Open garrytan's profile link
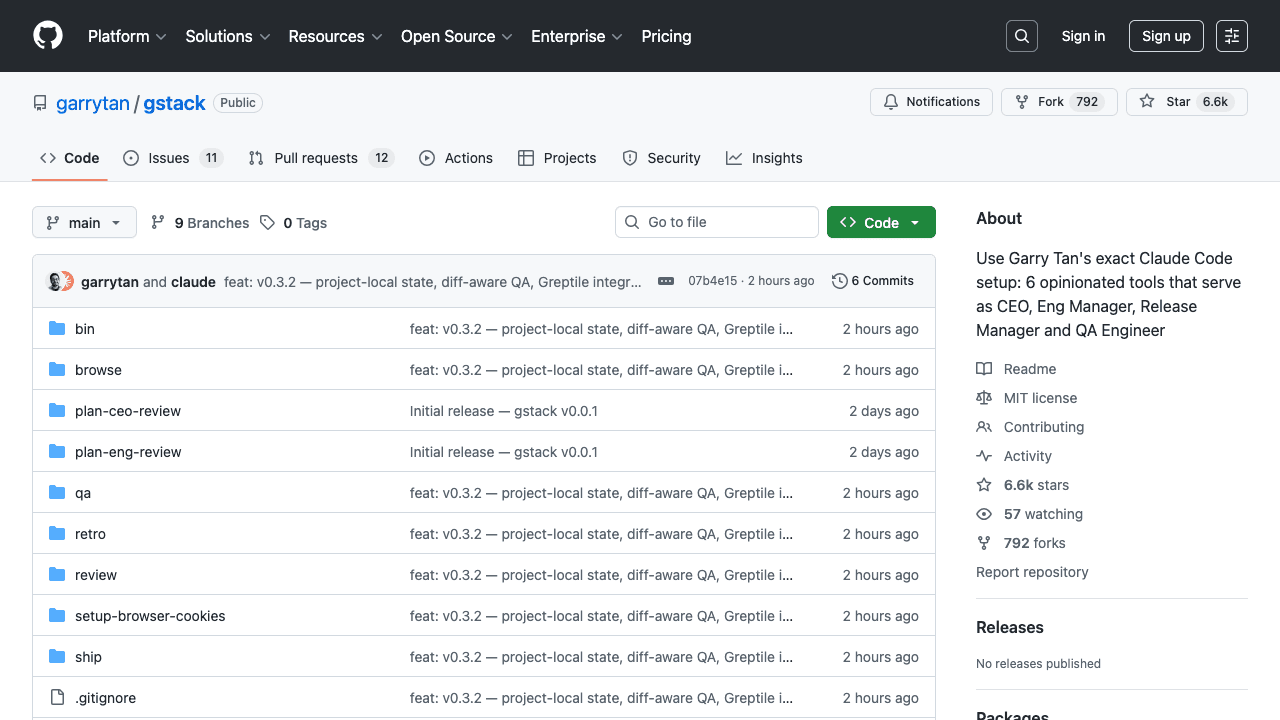 pyautogui.click(x=93, y=103)
